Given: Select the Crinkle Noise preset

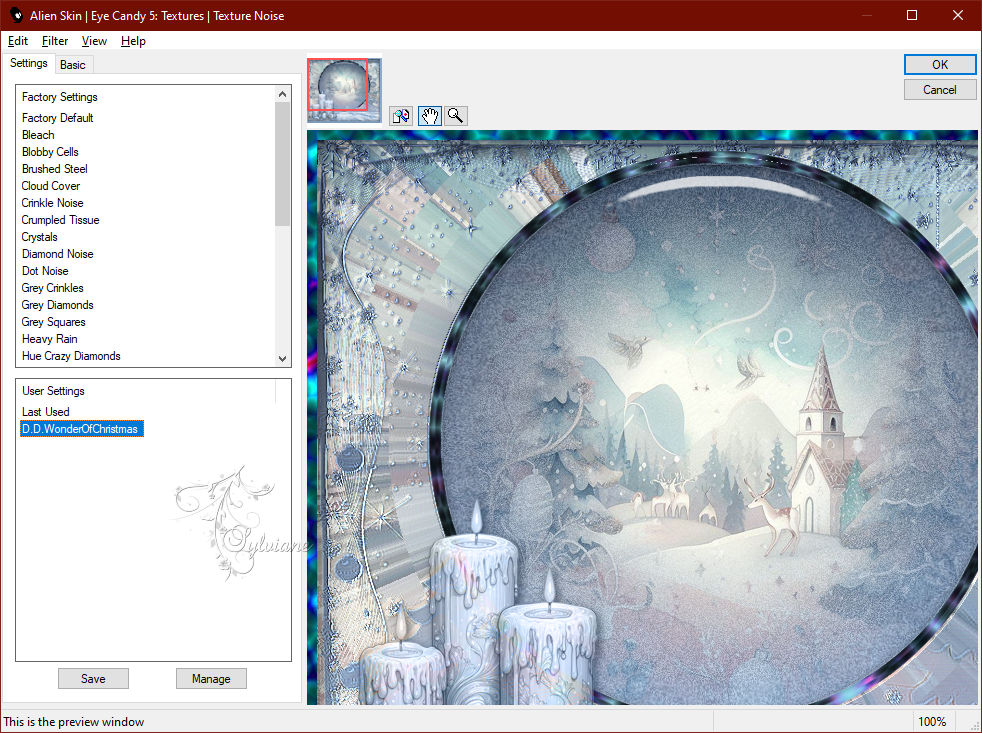Looking at the screenshot, I should pos(53,202).
